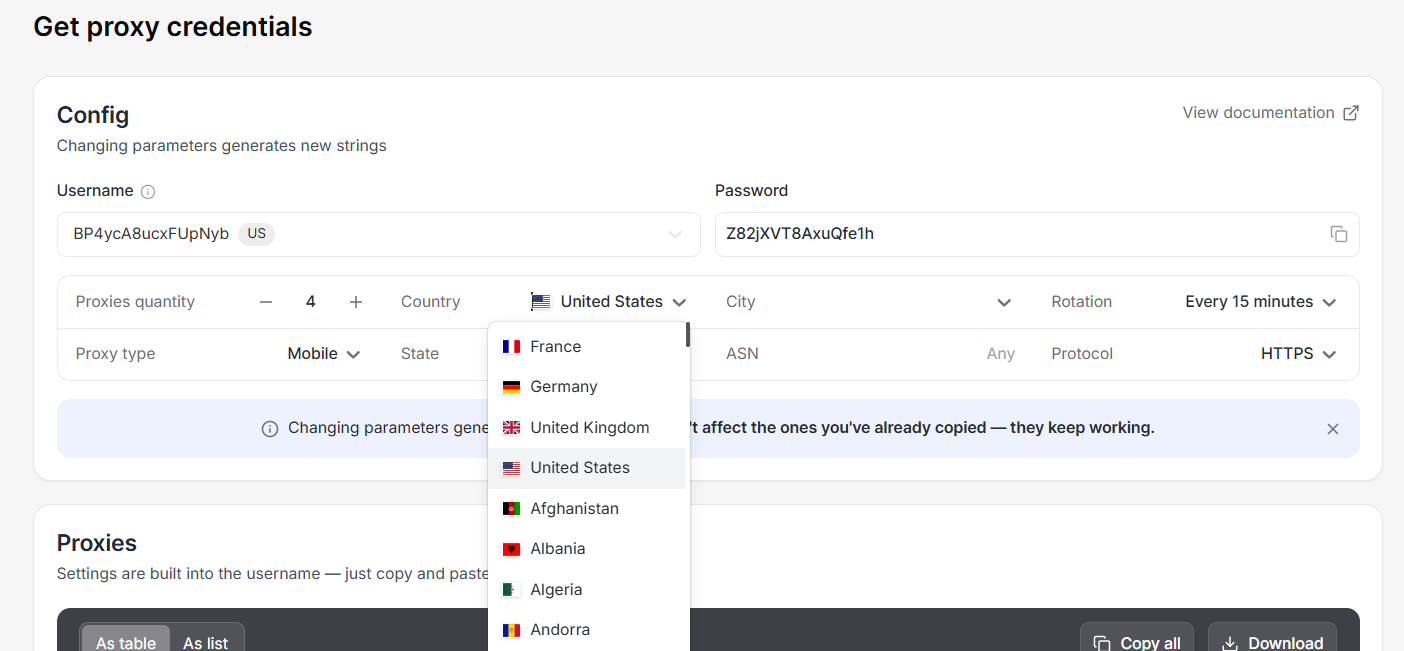This screenshot has width=1404, height=651.
Task: Click the France flag icon
Action: point(511,347)
